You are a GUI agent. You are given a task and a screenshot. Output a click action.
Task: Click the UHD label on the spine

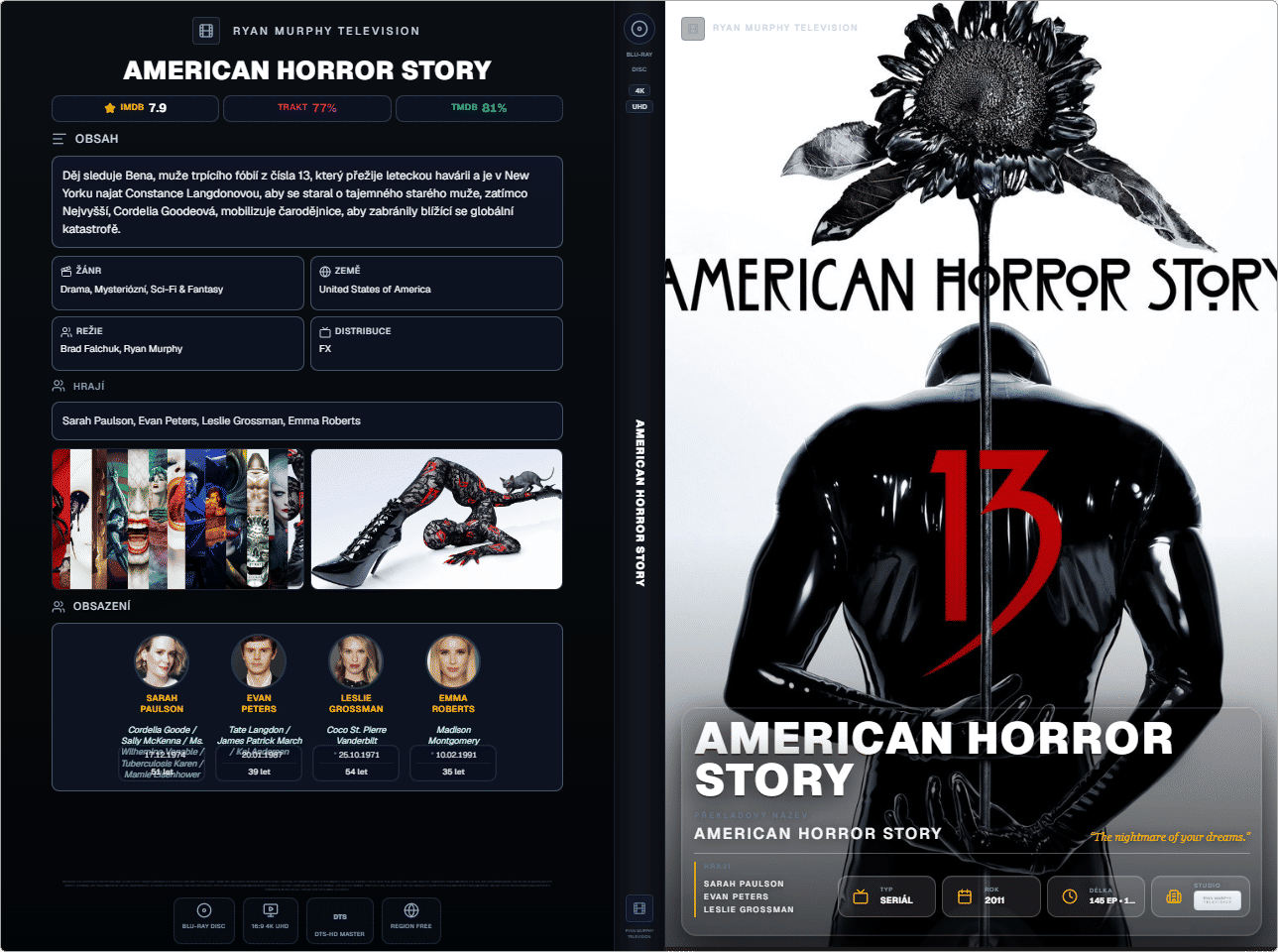click(x=639, y=106)
